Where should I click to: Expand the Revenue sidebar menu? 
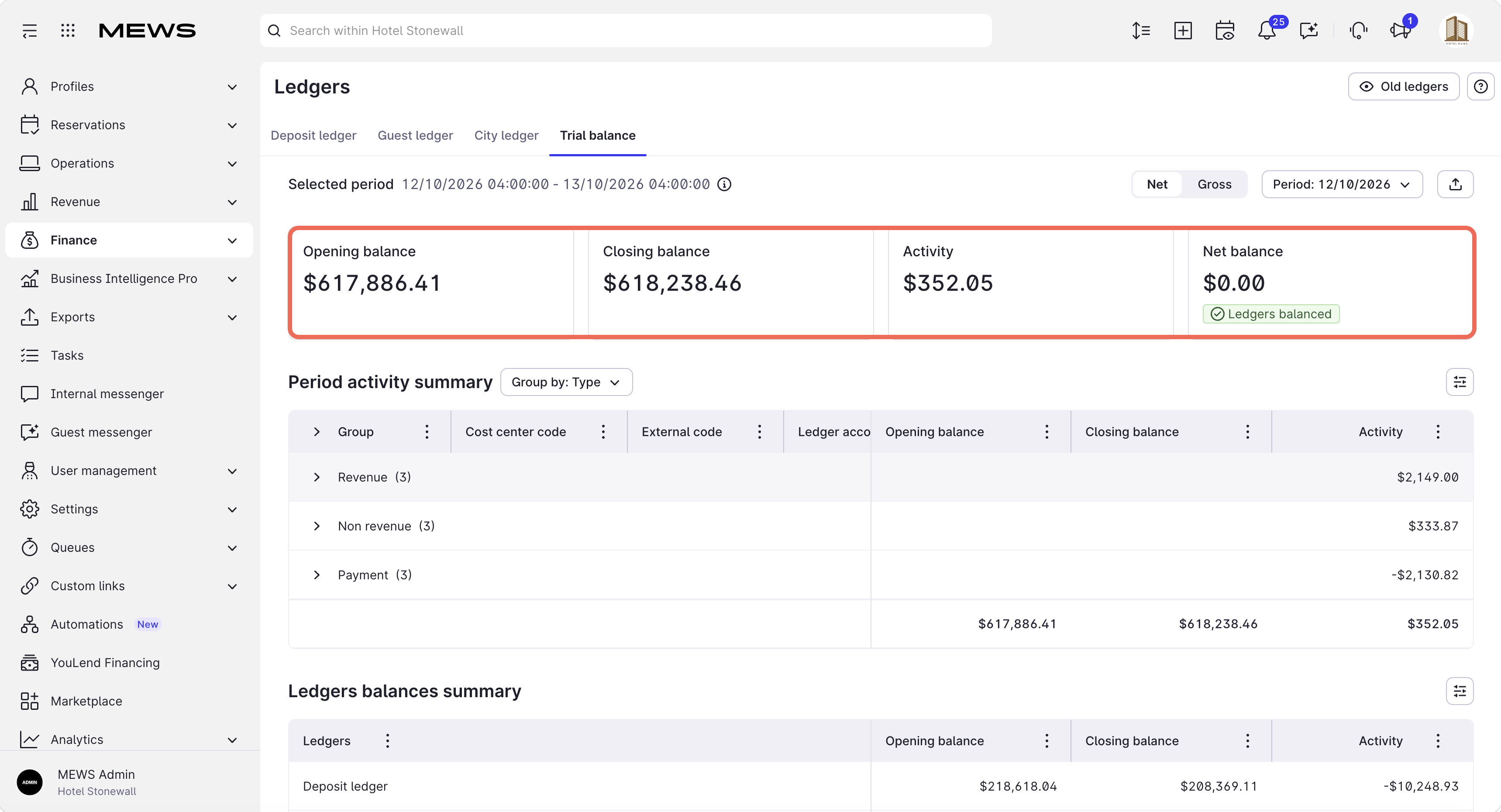tap(129, 202)
